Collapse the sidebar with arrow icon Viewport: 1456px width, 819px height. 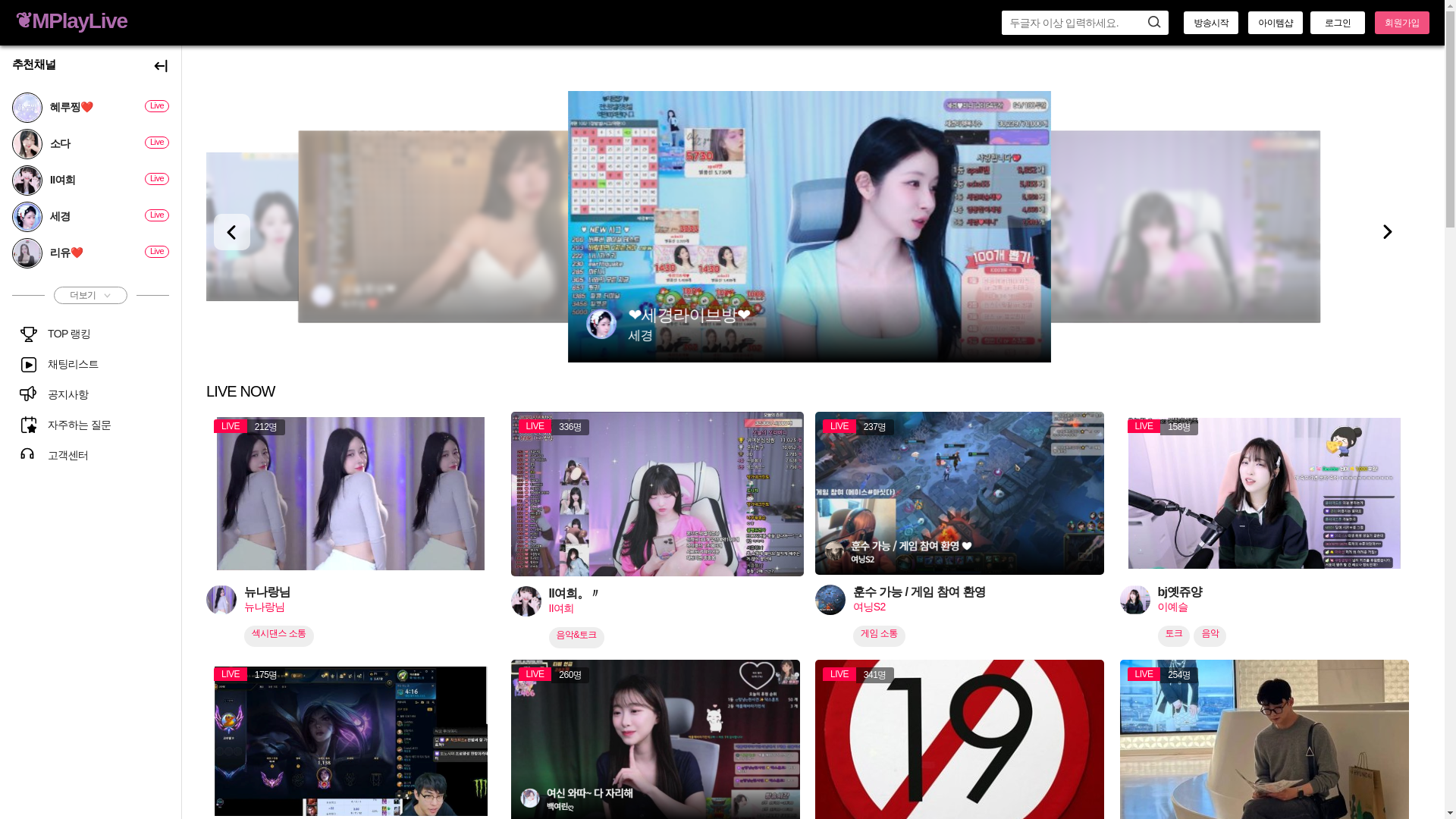tap(160, 66)
